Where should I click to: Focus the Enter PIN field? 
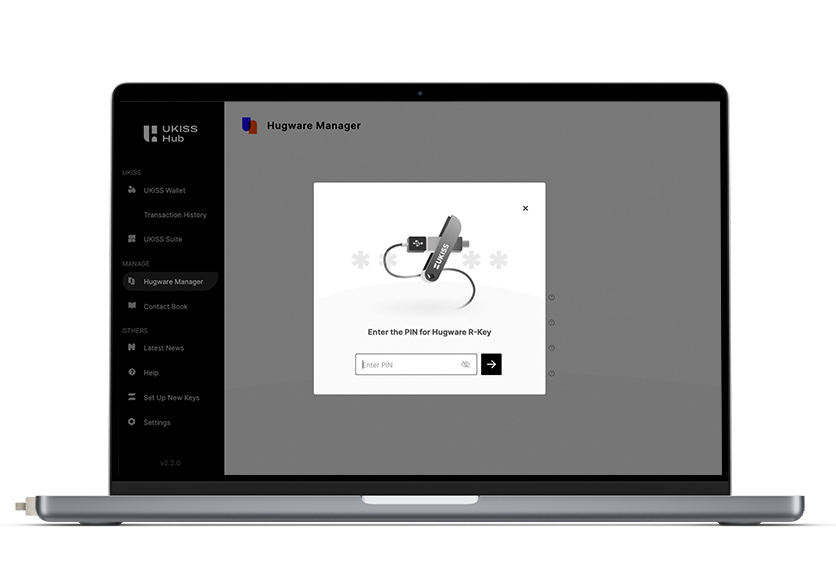pos(416,364)
